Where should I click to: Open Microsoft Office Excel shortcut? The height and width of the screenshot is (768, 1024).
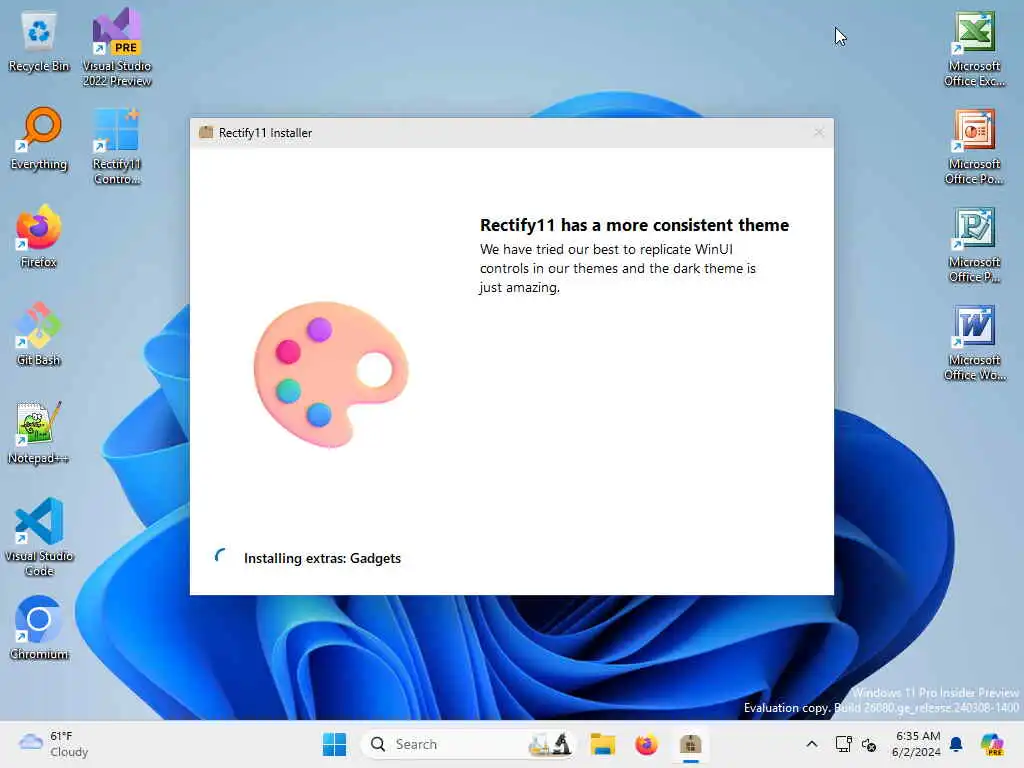point(974,48)
